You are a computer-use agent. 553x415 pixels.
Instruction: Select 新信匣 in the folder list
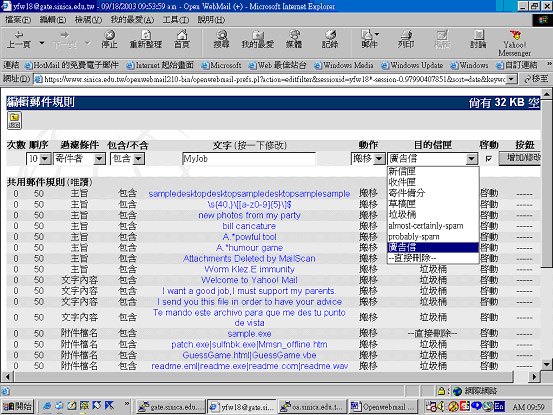tap(433, 171)
